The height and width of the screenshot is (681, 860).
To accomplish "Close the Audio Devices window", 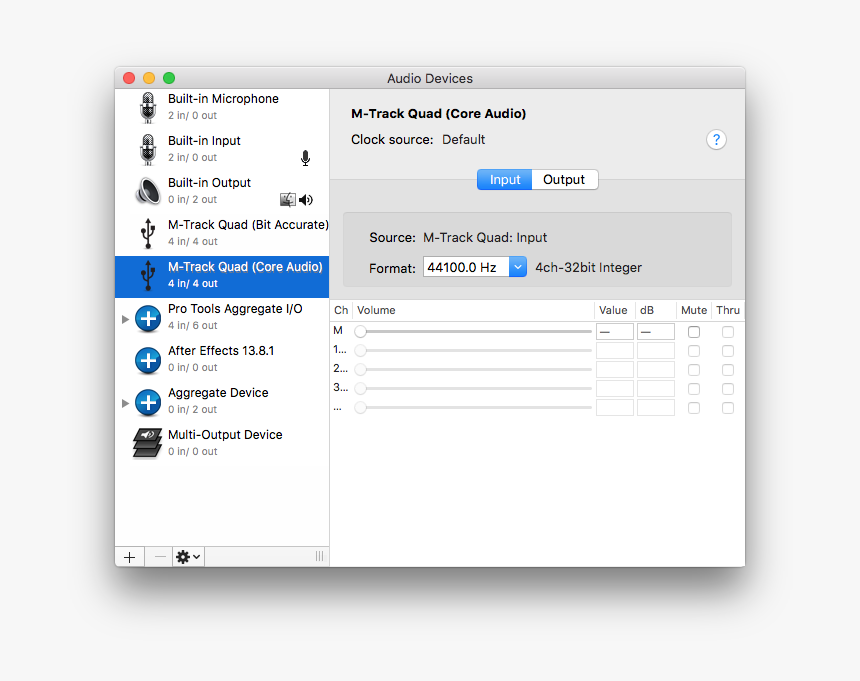I will pyautogui.click(x=129, y=78).
